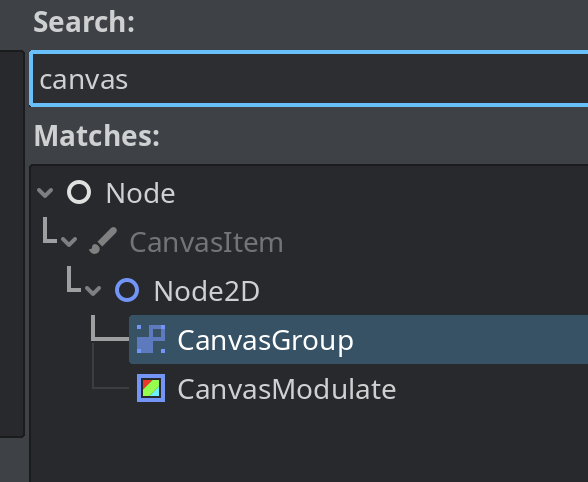Click empty search box area after "canvas"
Image resolution: width=588 pixels, height=482 pixels.
click(x=356, y=79)
